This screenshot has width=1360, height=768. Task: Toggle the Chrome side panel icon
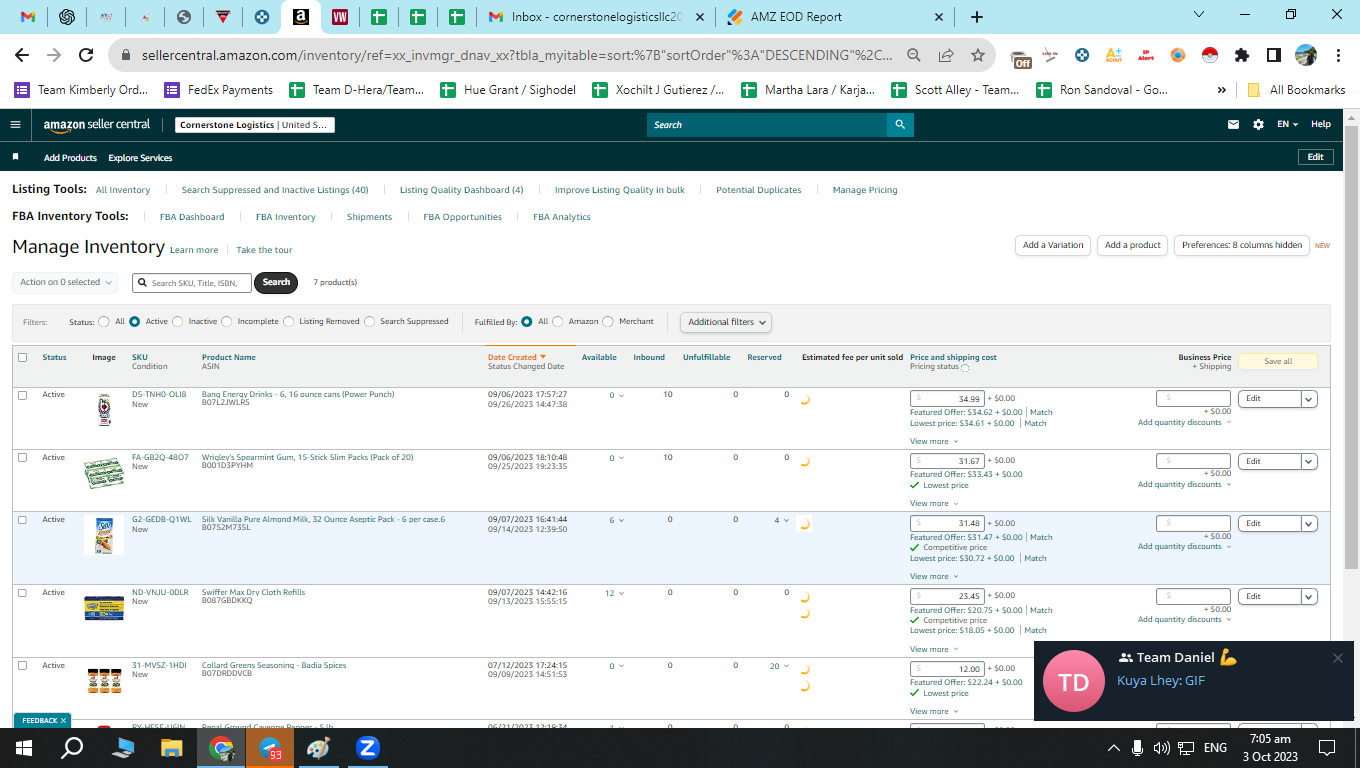(1274, 55)
